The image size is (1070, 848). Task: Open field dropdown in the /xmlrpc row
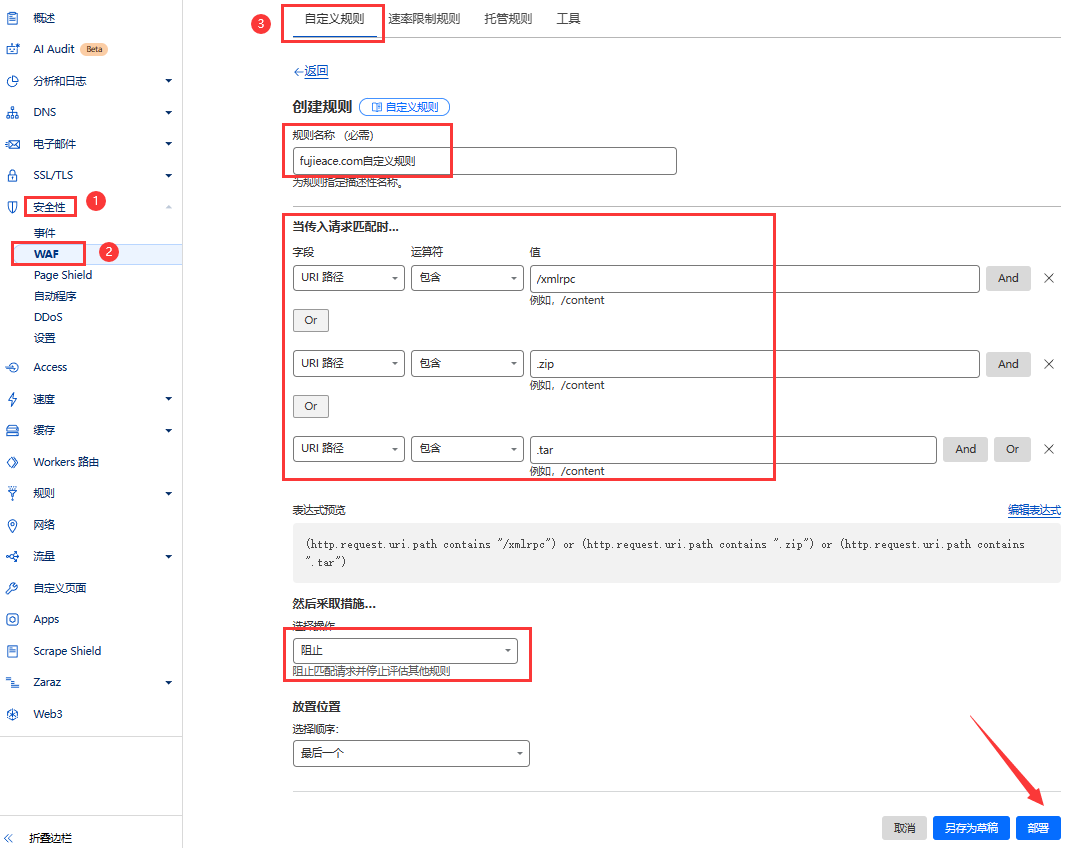[349, 278]
